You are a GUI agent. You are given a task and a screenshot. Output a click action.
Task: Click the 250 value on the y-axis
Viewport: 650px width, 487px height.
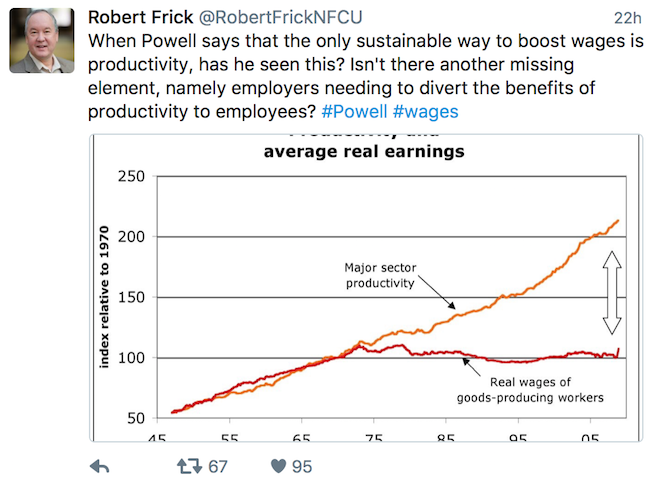pyautogui.click(x=131, y=176)
